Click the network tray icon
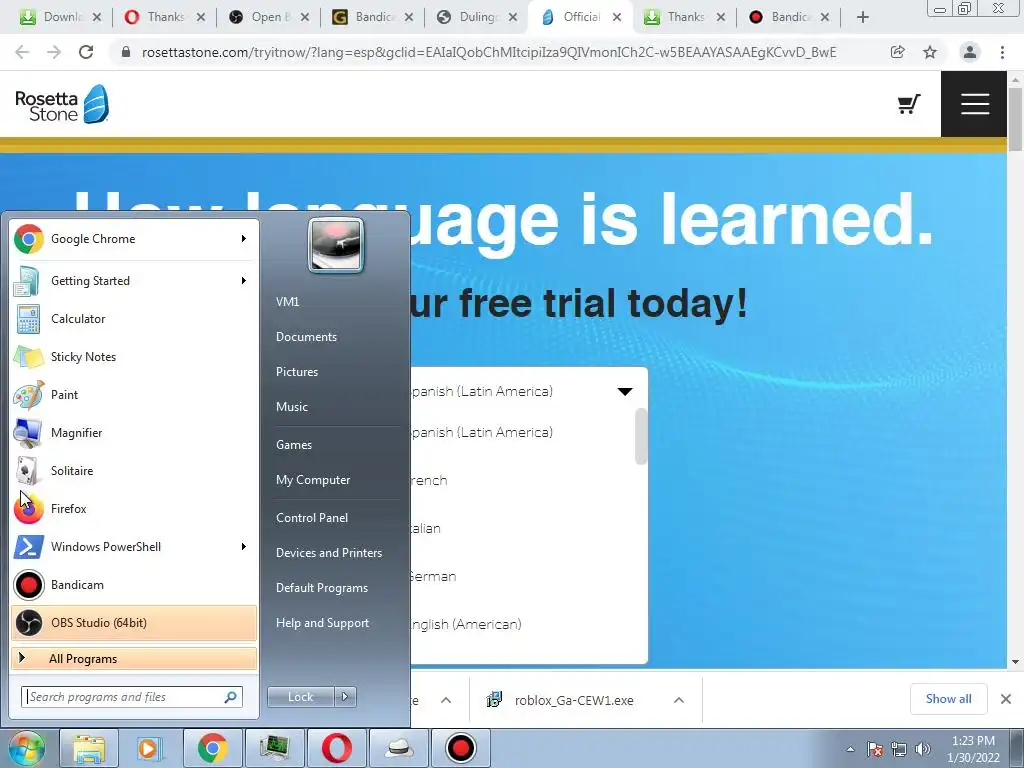The image size is (1024, 768). pyautogui.click(x=899, y=749)
